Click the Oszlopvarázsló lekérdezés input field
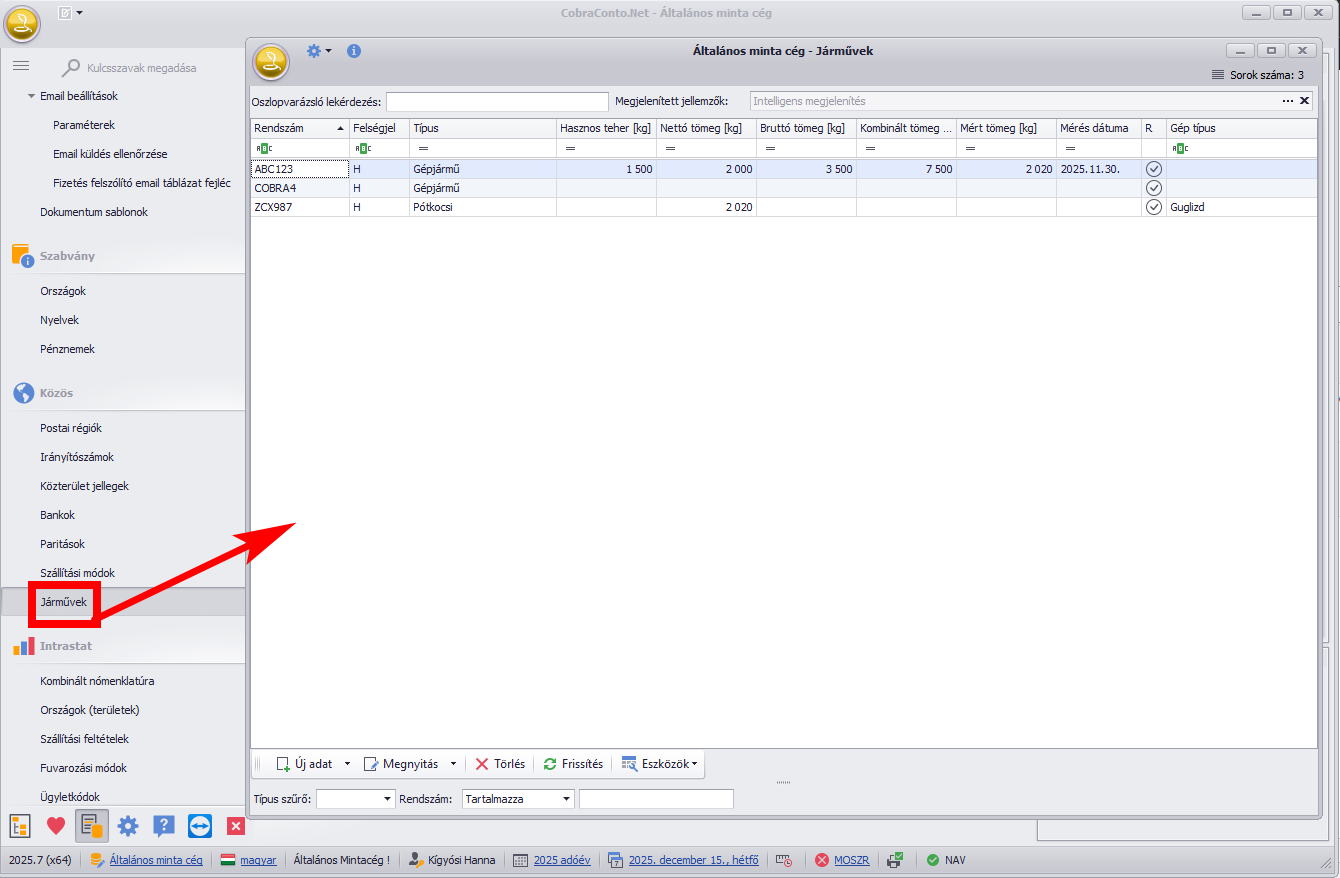Screen dimensions: 1340x878 pyautogui.click(x=497, y=102)
